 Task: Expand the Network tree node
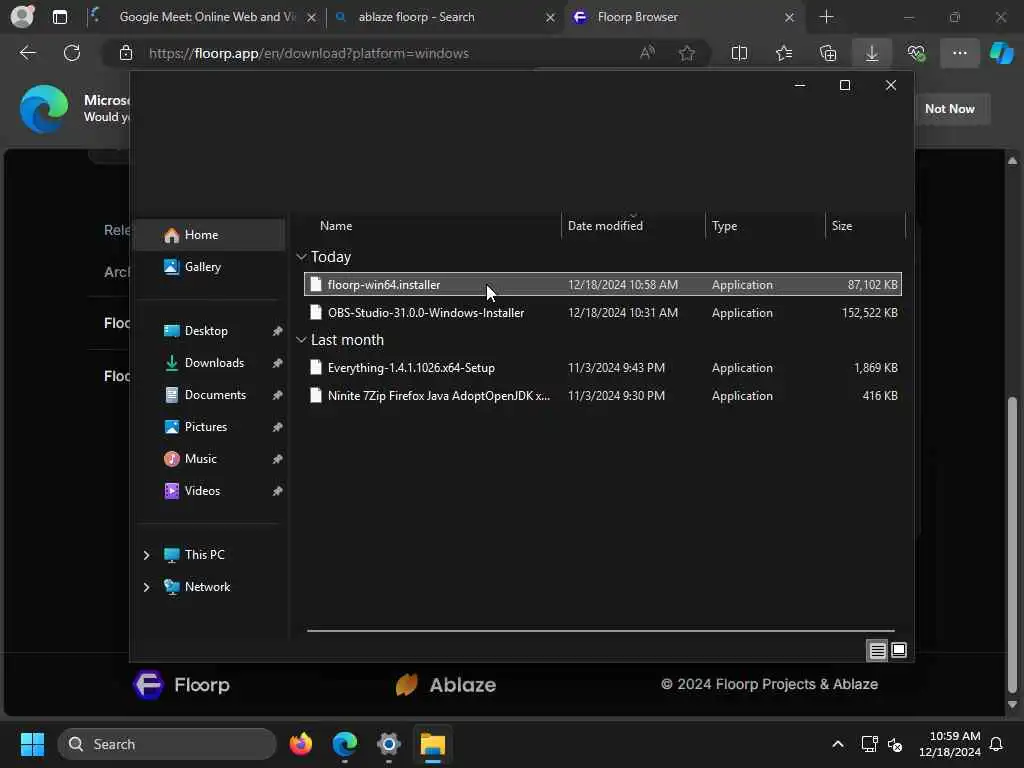coord(146,587)
